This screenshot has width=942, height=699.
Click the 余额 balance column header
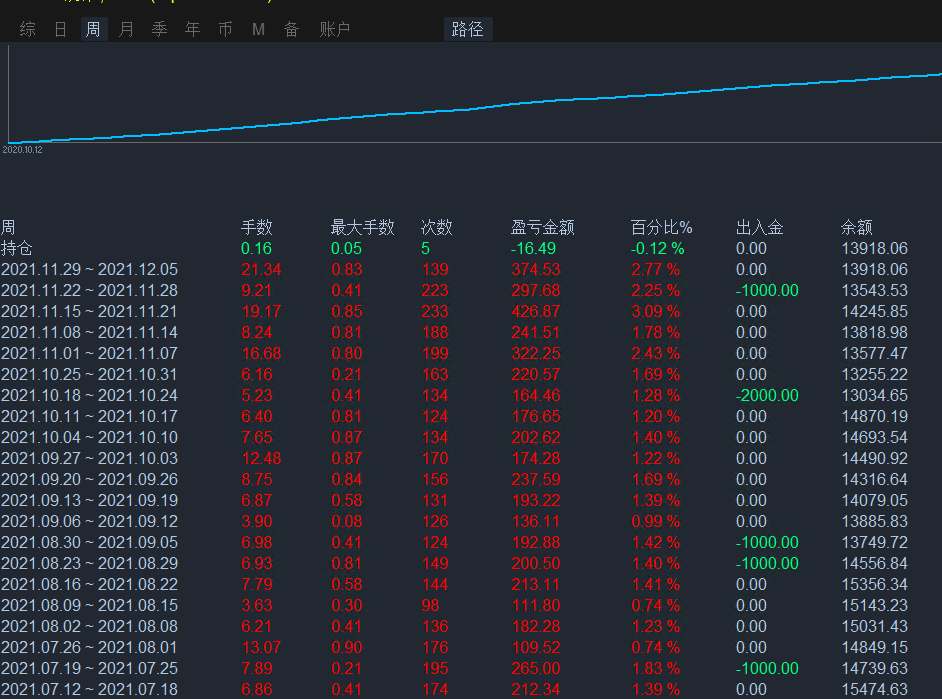point(857,227)
